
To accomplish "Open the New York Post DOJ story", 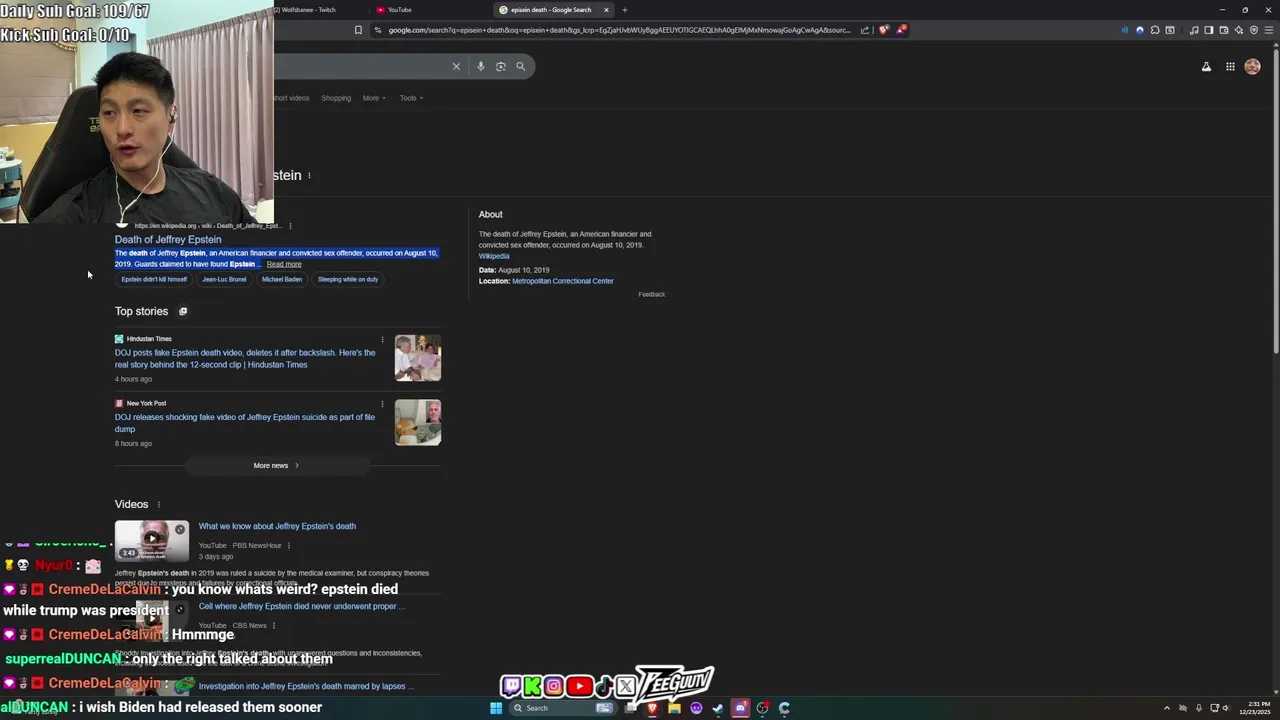I will [245, 423].
